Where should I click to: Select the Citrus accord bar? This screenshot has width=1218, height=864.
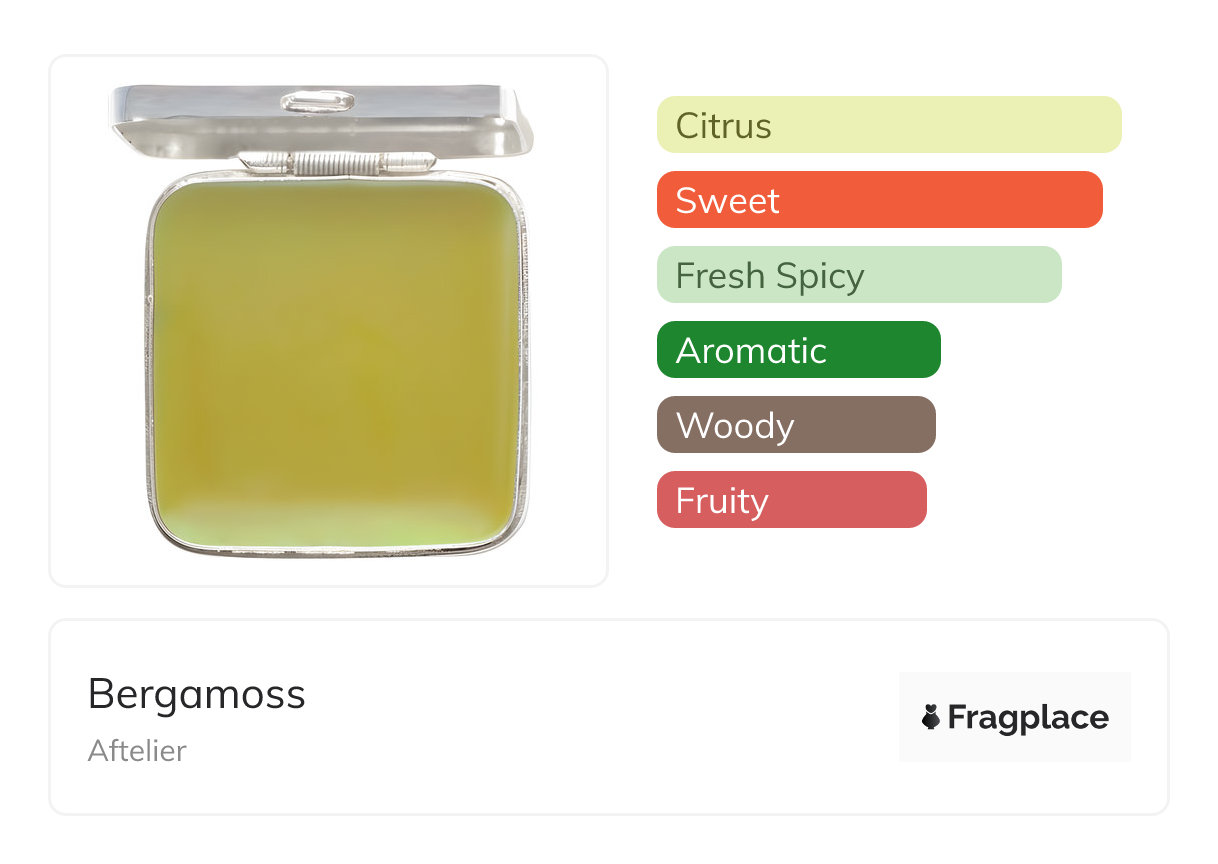888,125
